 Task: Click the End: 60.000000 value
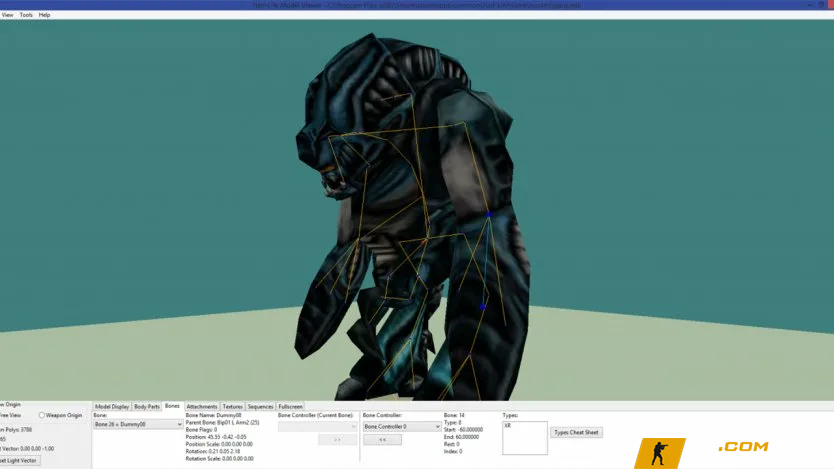click(461, 437)
